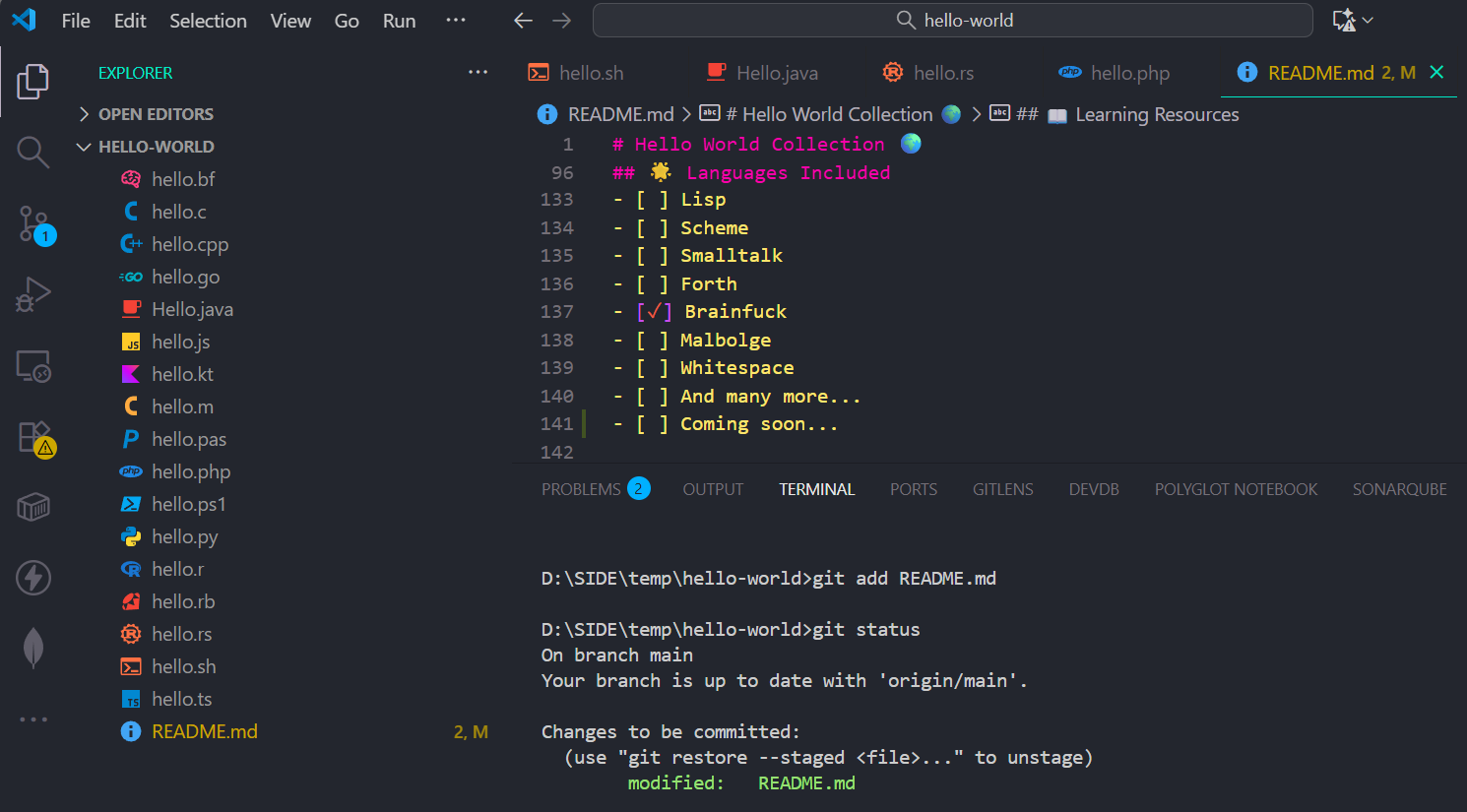The height and width of the screenshot is (812, 1467).
Task: Open hello.py in the file explorer
Action: click(184, 536)
